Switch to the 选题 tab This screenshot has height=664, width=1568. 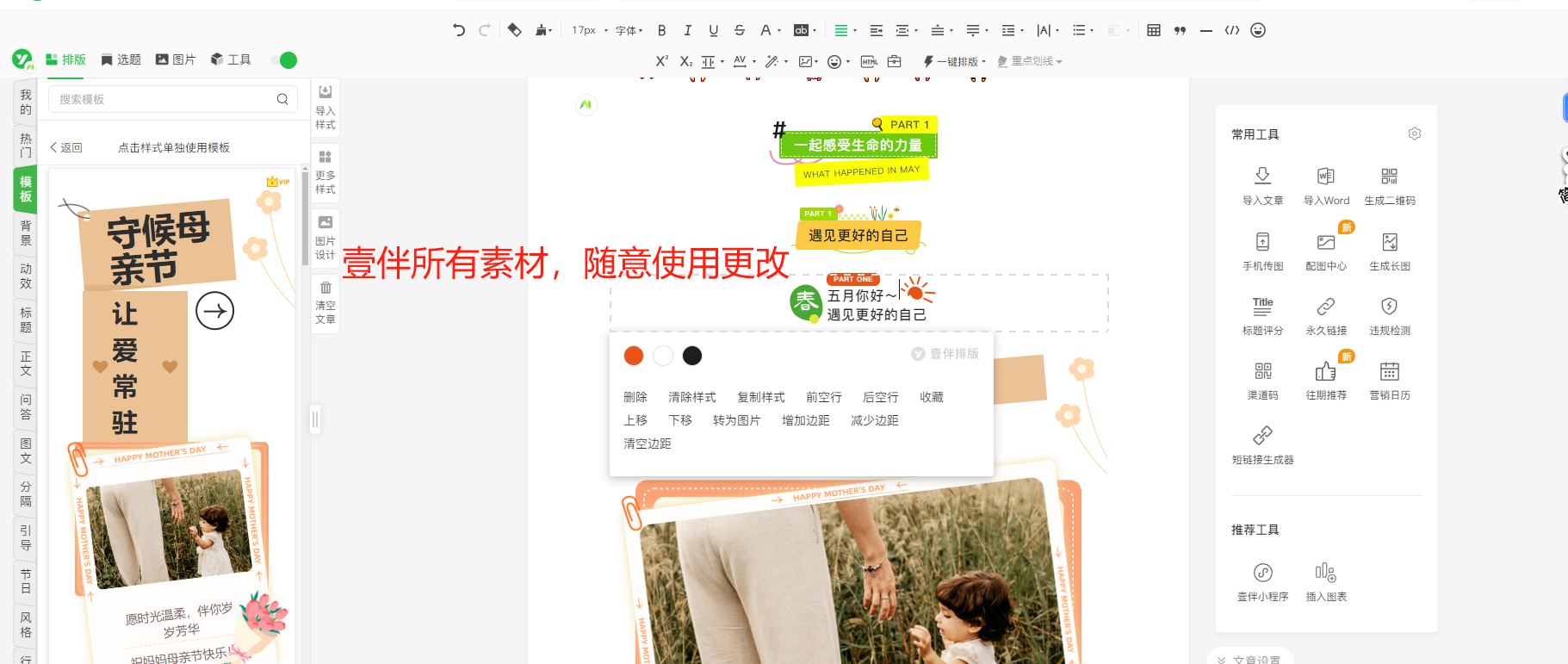(121, 59)
